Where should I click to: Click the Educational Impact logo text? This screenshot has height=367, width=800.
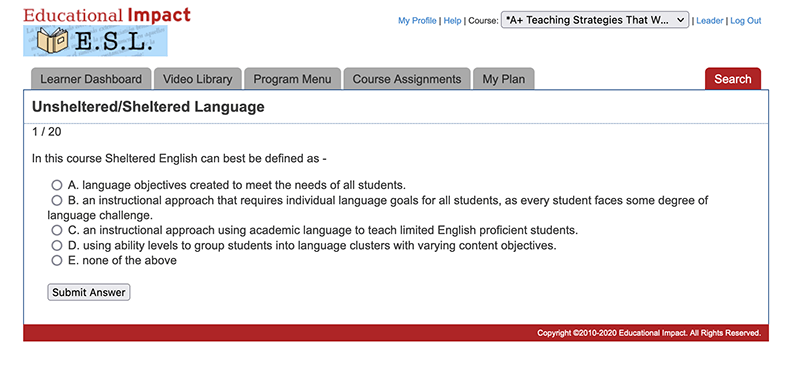tap(107, 15)
